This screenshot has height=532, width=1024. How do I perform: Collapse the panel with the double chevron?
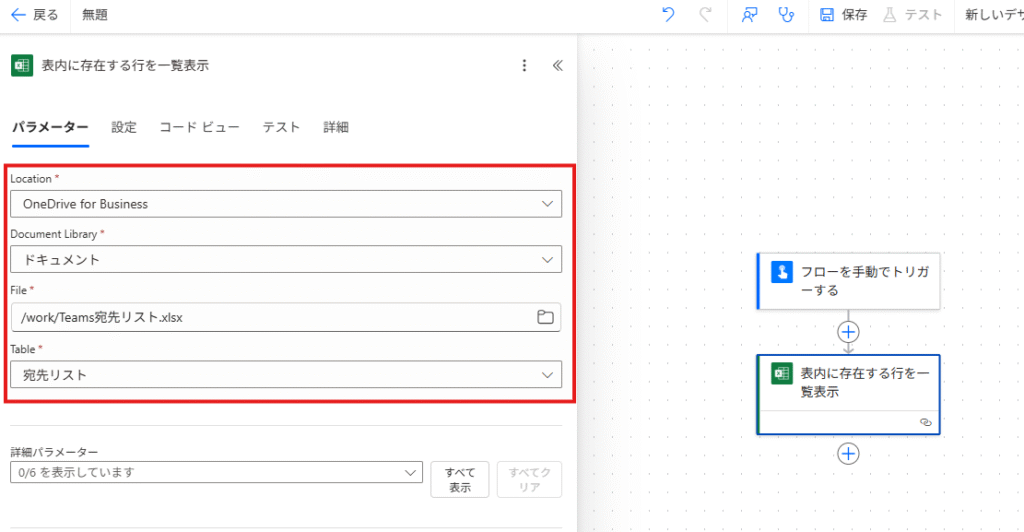[x=558, y=65]
